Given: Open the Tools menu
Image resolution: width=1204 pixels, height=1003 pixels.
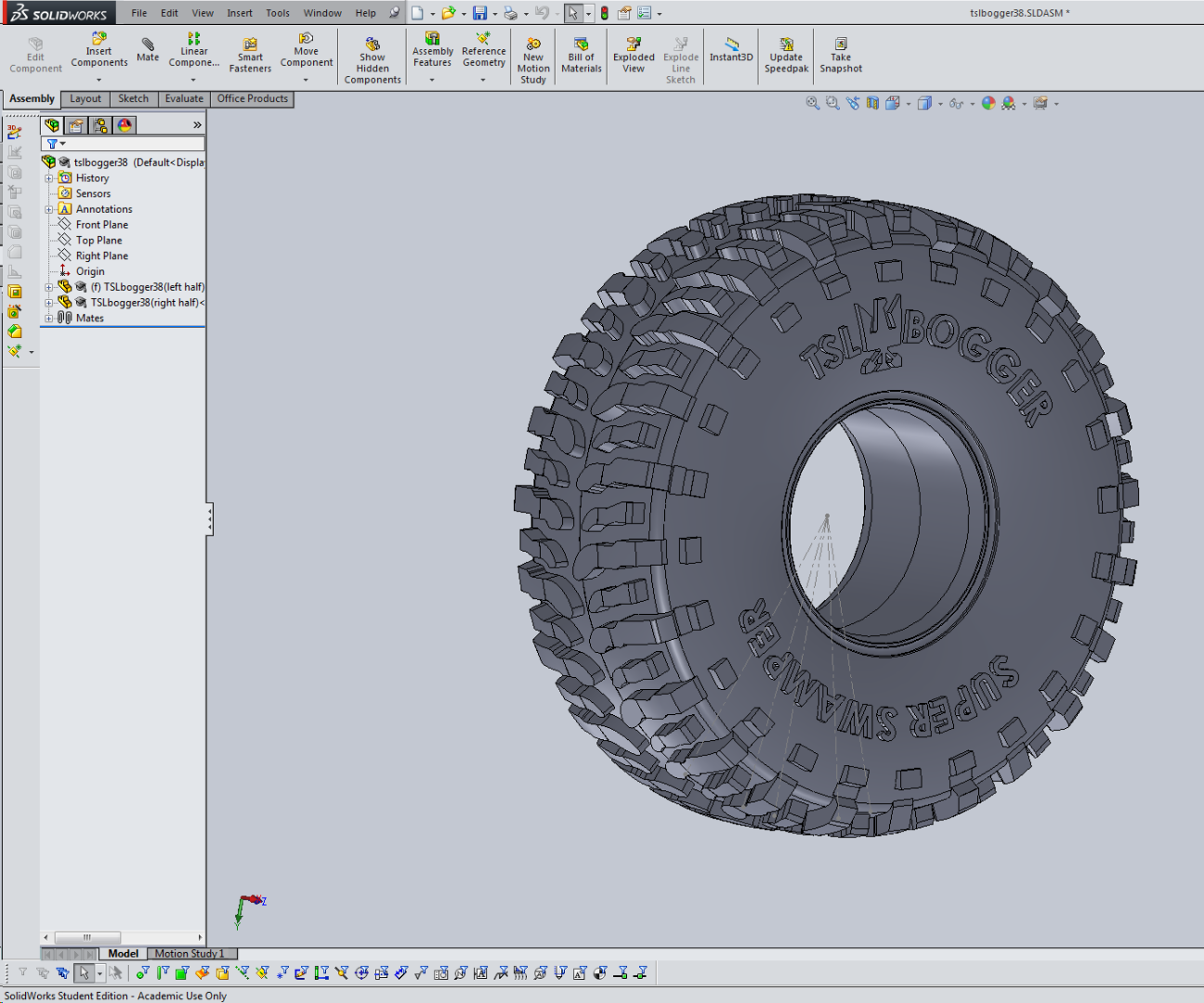Looking at the screenshot, I should [x=277, y=13].
